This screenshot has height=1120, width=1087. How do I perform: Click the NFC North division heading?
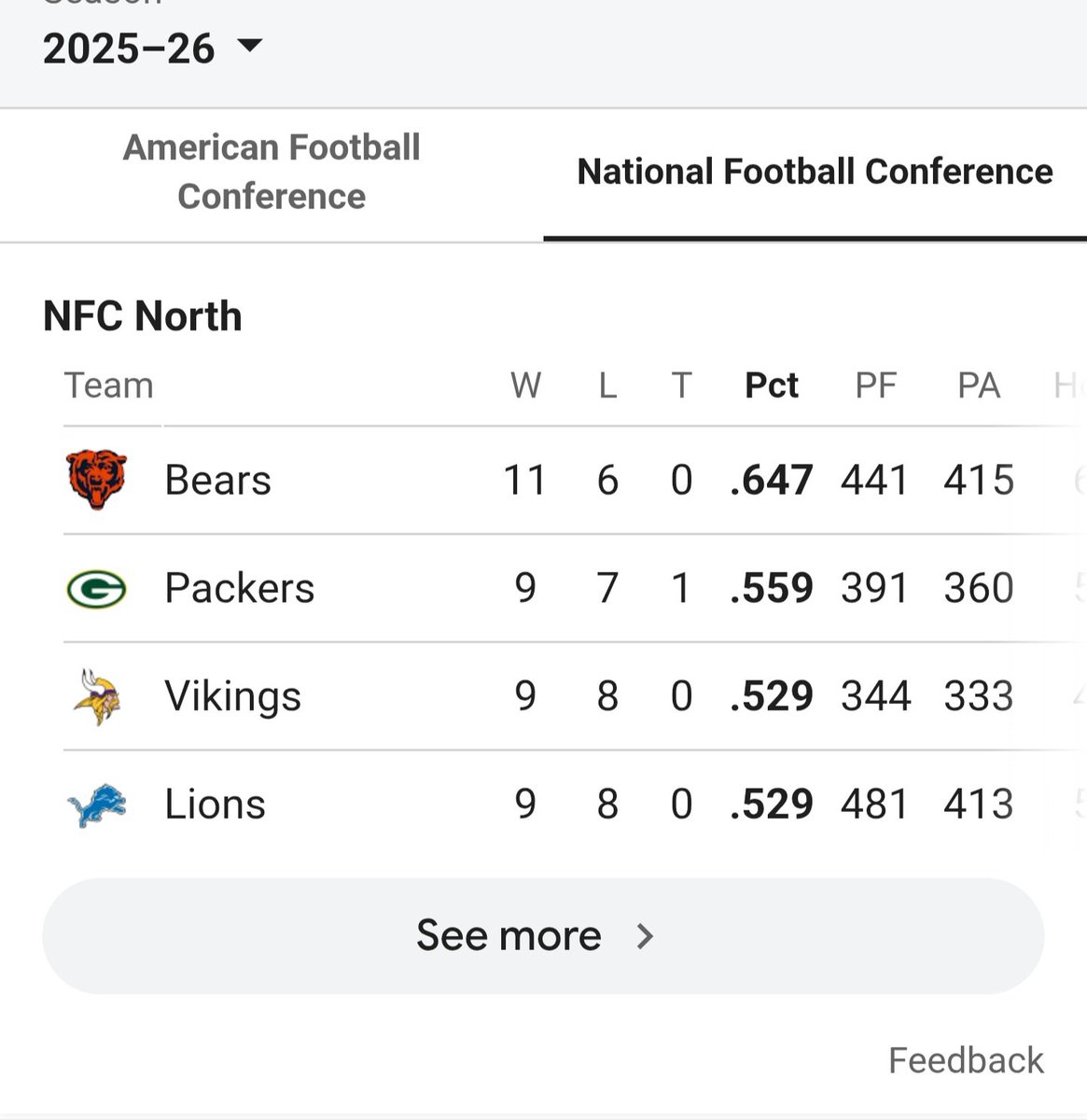click(143, 316)
